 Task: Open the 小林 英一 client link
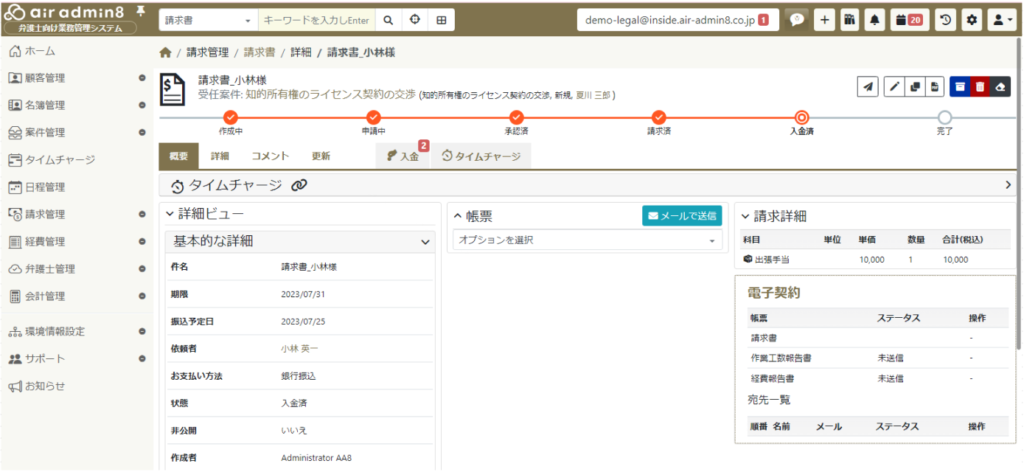click(x=301, y=349)
